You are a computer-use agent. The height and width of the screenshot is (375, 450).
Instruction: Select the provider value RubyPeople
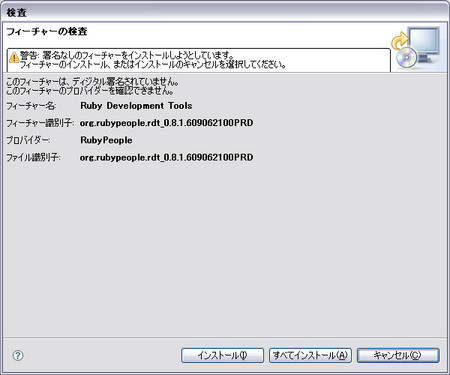pyautogui.click(x=106, y=140)
